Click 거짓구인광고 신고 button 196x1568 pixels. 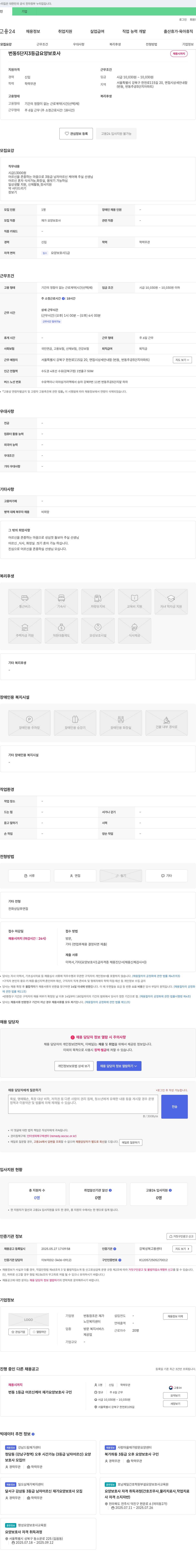181,1236
